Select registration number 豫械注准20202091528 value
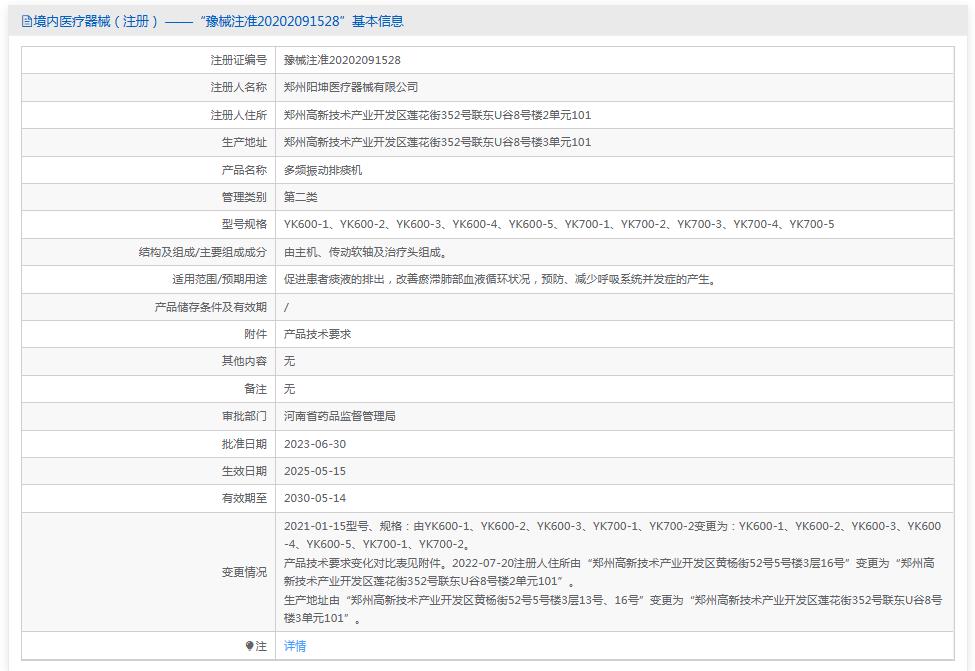This screenshot has width=975, height=671. point(342,60)
